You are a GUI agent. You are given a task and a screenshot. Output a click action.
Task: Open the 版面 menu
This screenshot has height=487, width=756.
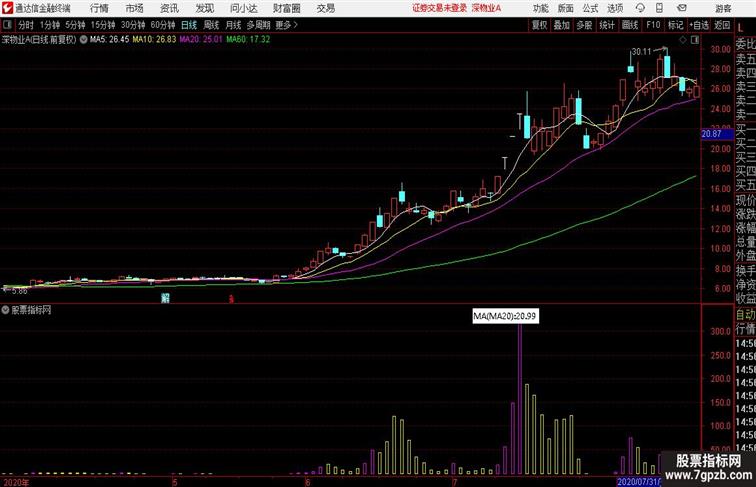coord(566,8)
